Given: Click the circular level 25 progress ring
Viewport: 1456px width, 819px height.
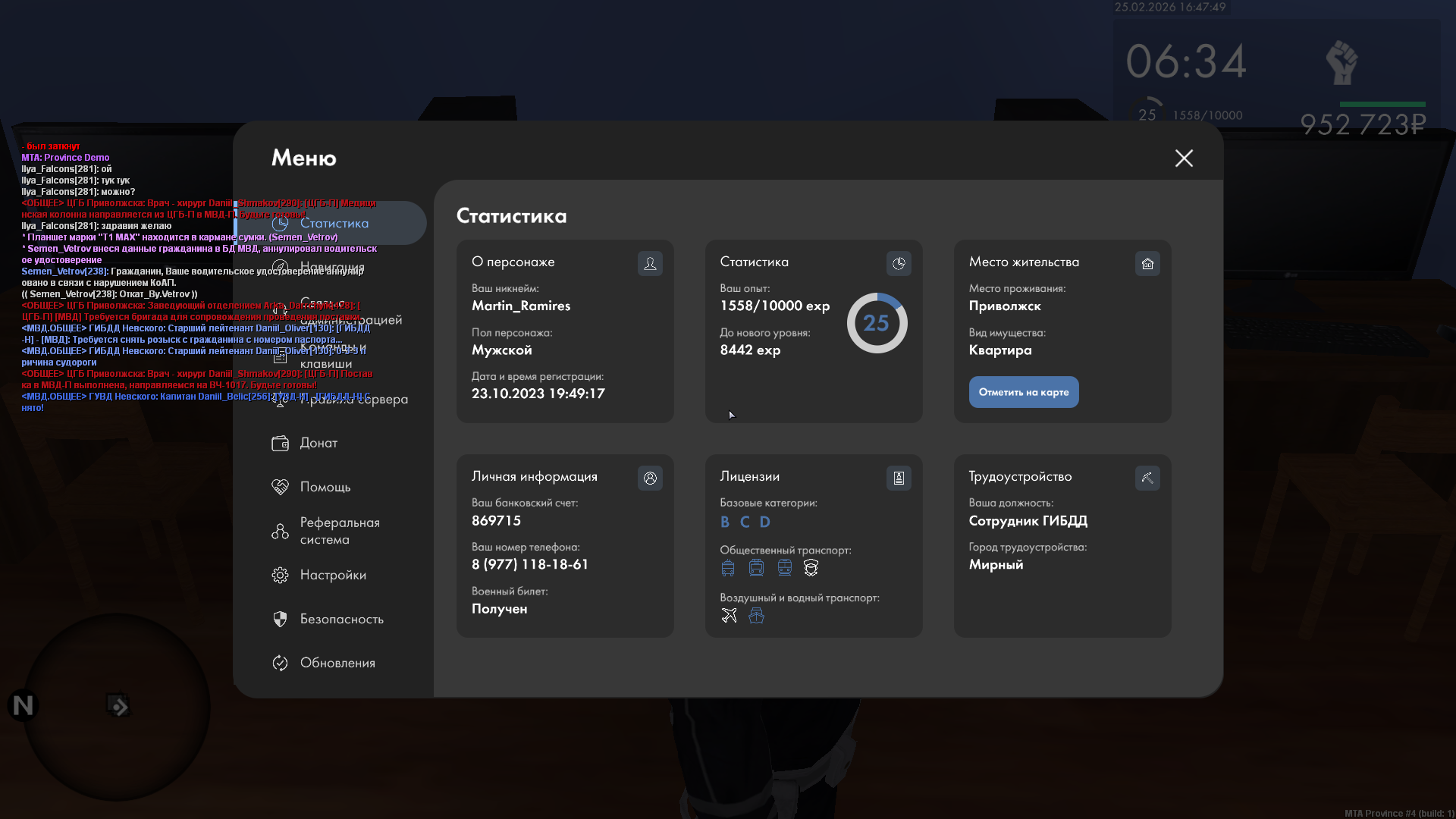Looking at the screenshot, I should tap(877, 323).
